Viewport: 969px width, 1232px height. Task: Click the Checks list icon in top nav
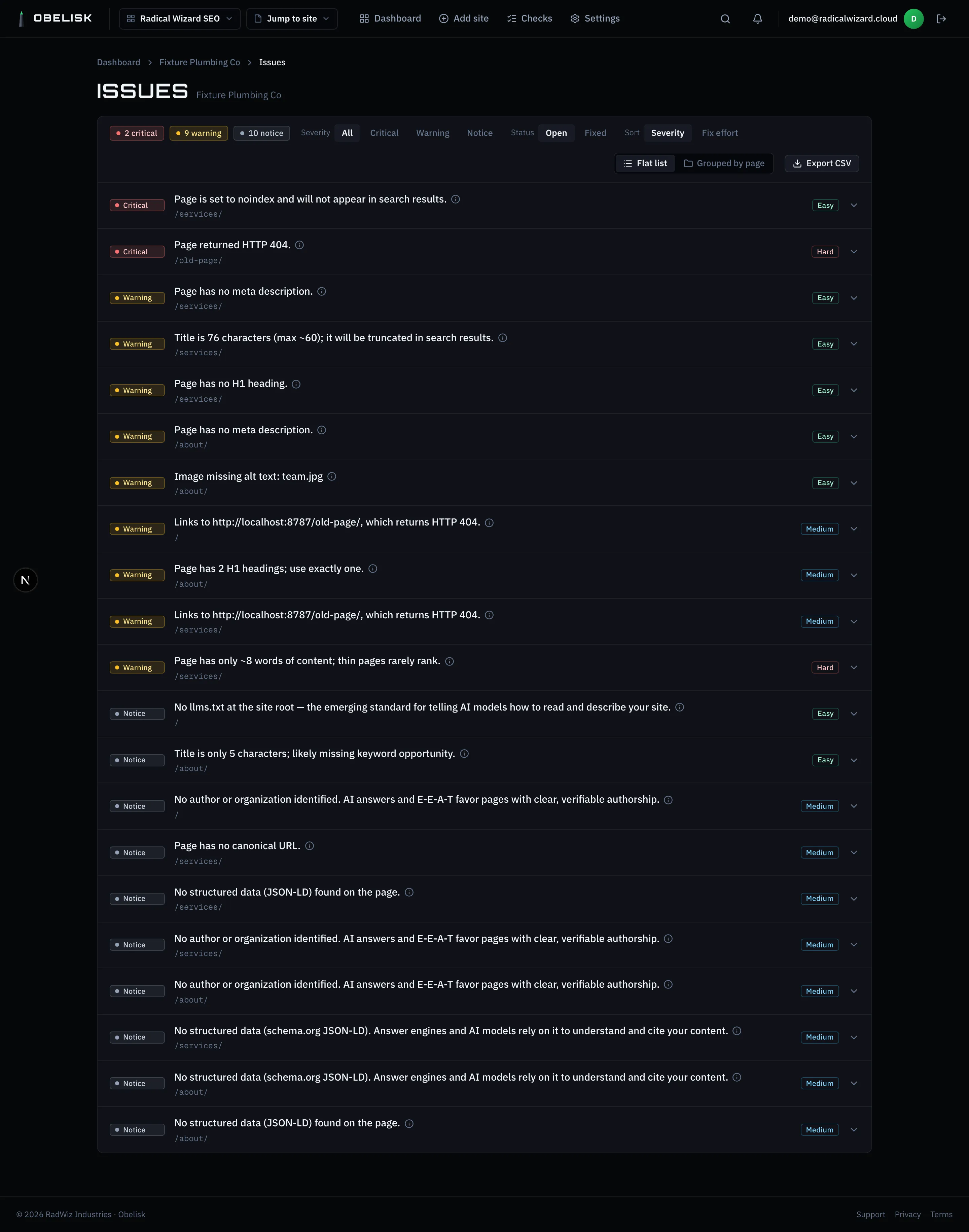(511, 19)
